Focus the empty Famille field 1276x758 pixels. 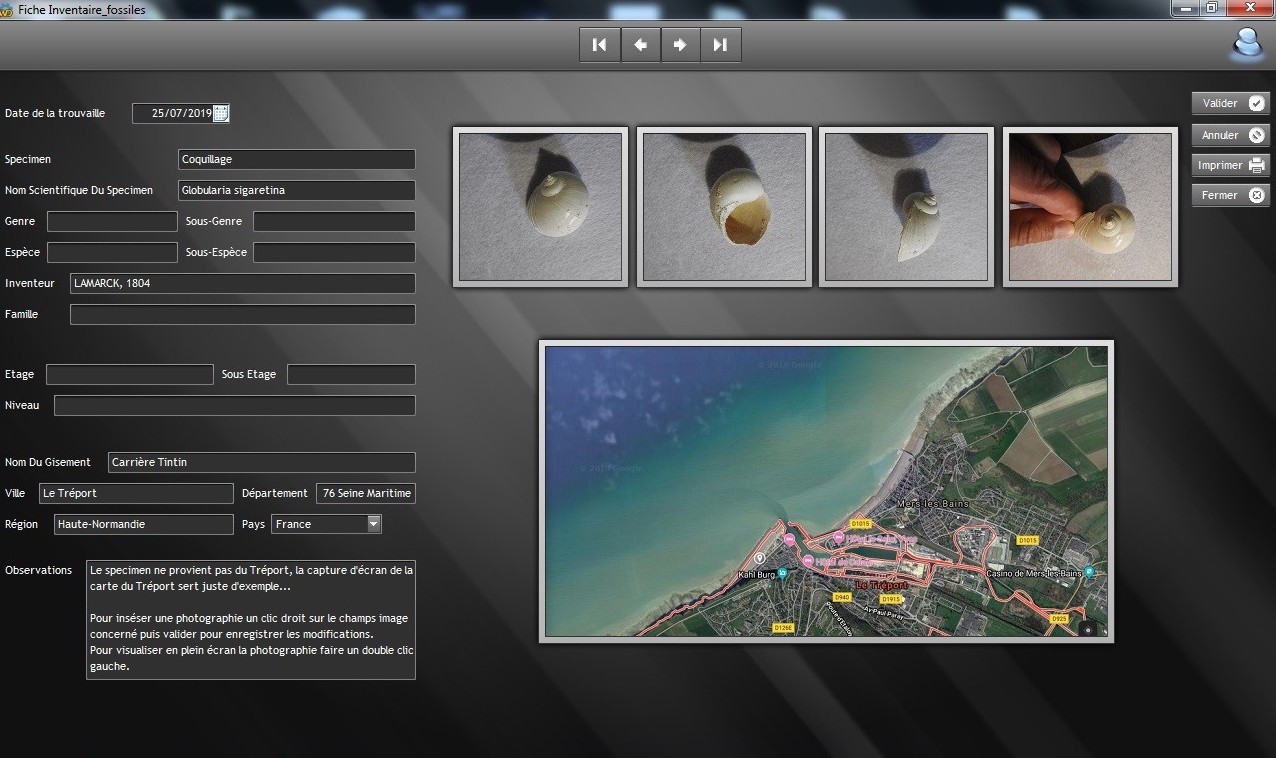tap(242, 315)
